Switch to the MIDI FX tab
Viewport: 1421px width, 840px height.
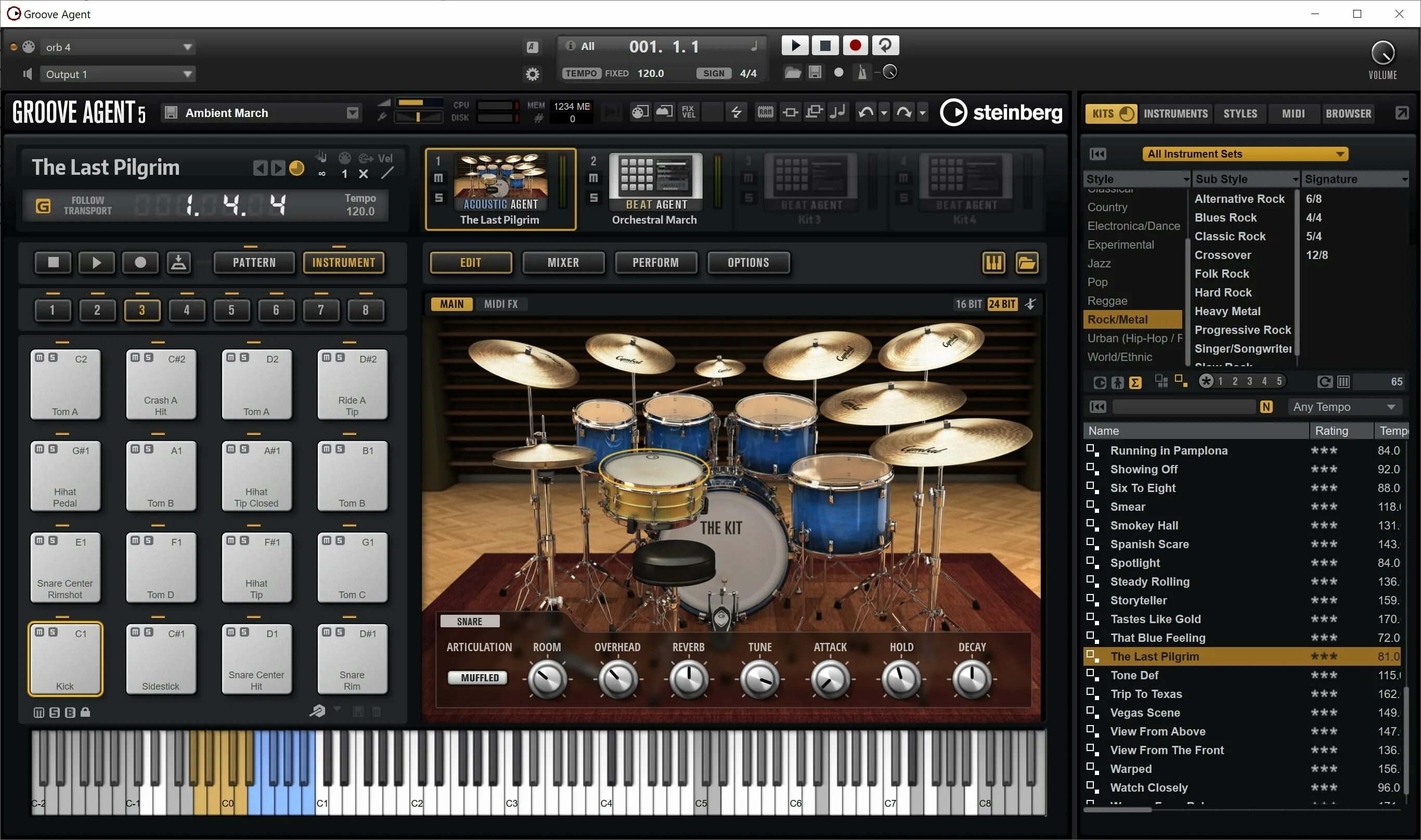click(x=501, y=304)
